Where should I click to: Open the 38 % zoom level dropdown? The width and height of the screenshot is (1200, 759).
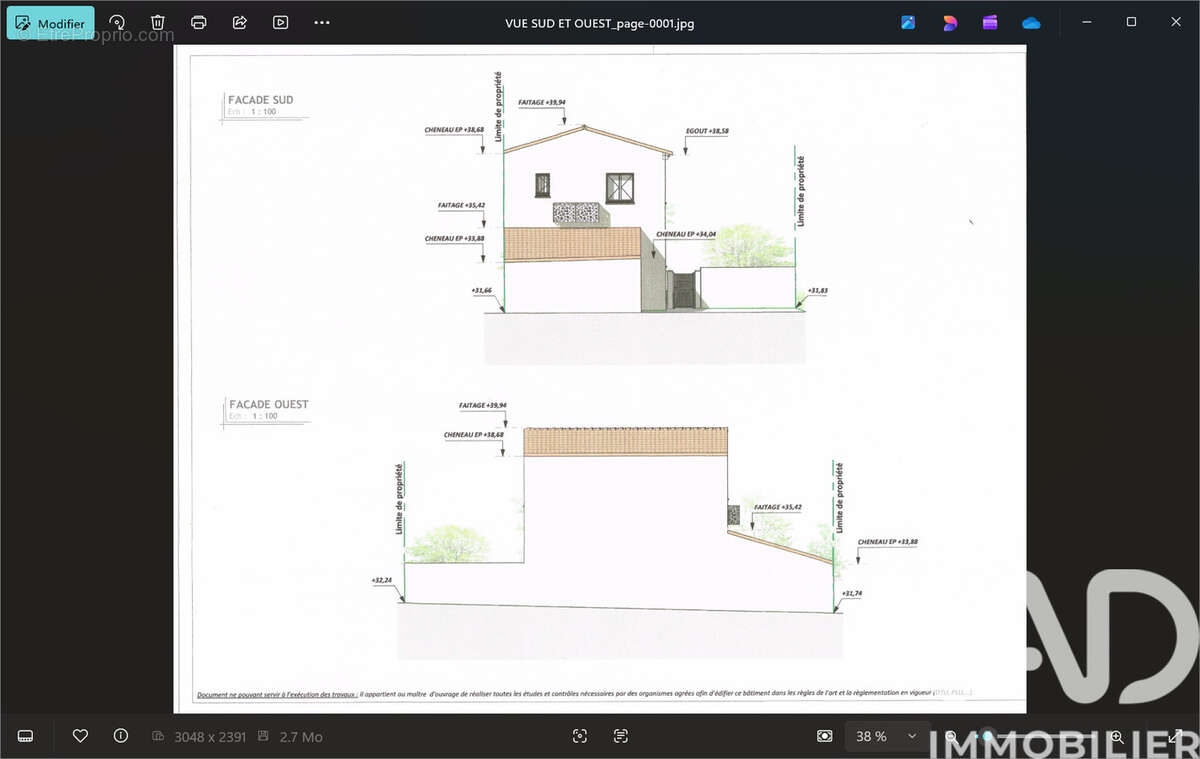pos(886,736)
